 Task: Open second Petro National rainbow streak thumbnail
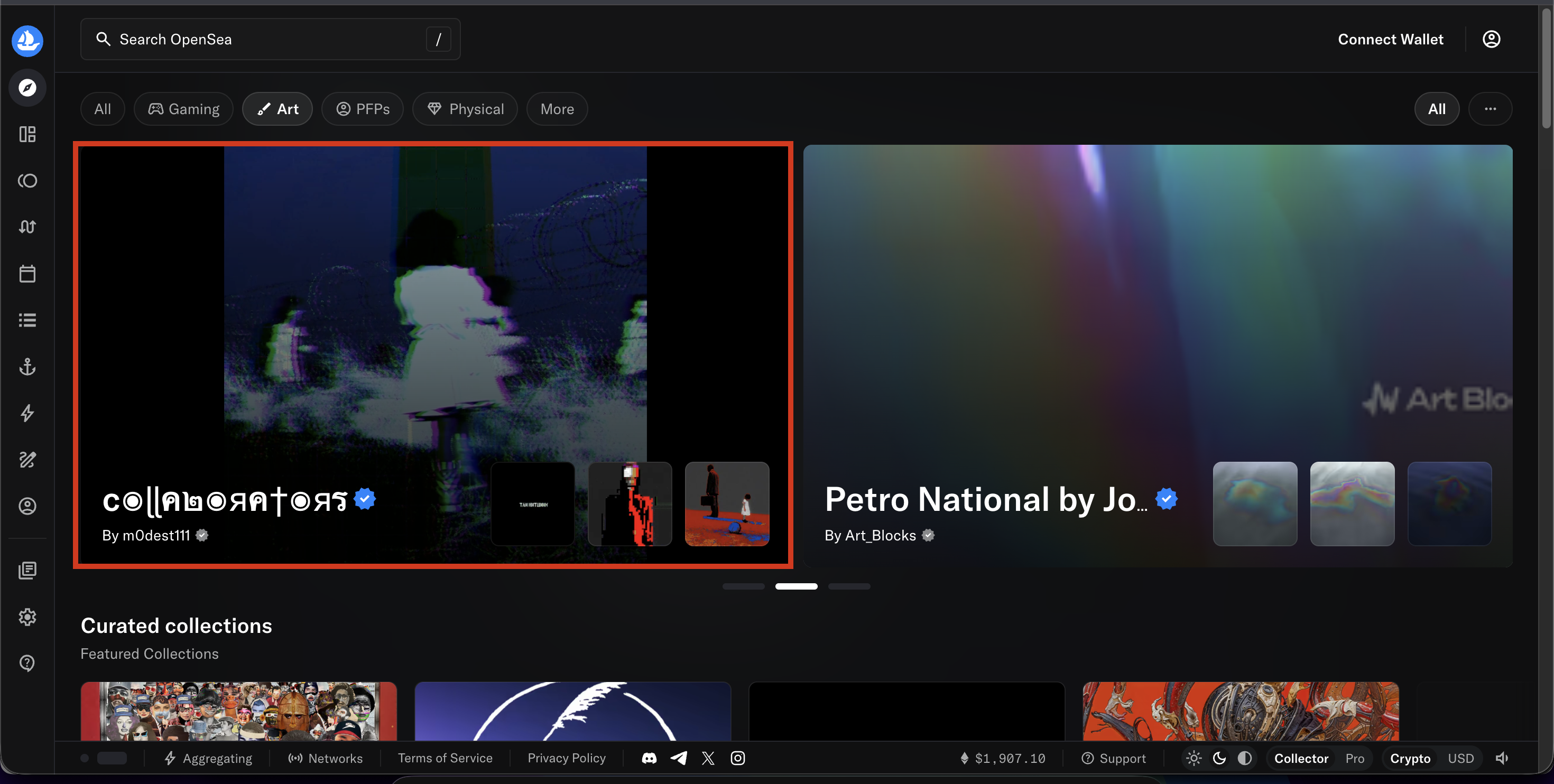click(1352, 503)
